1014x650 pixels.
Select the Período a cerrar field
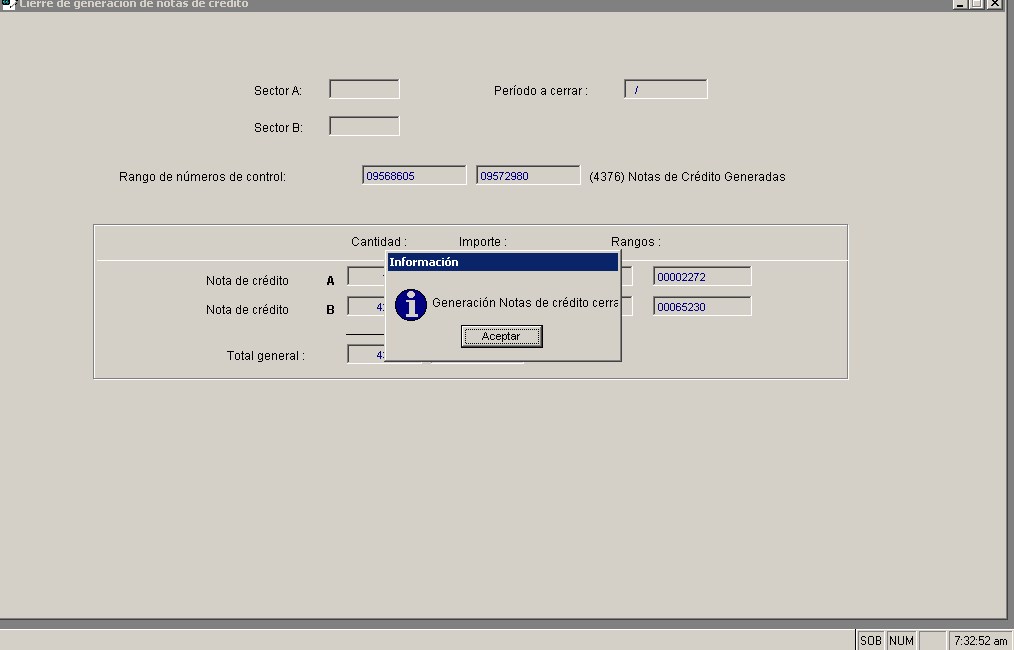tap(665, 90)
